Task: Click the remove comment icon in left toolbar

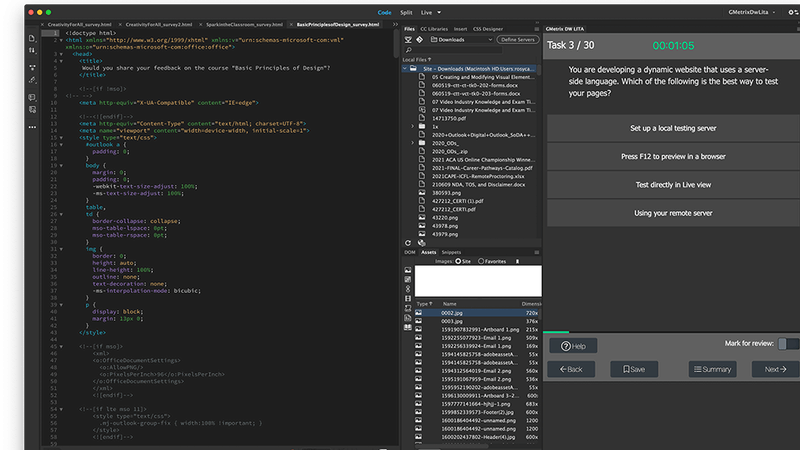Action: [32, 110]
